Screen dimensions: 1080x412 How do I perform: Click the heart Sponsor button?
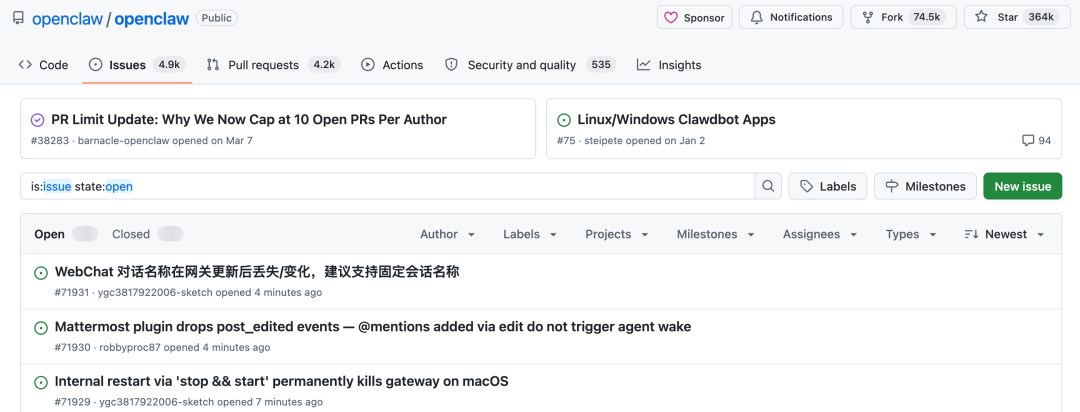point(694,17)
